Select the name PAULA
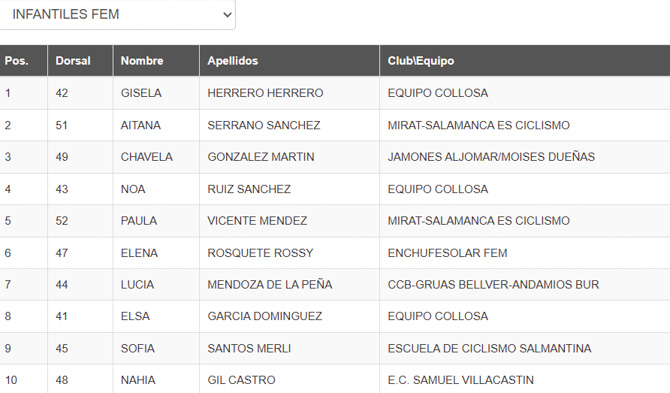Image resolution: width=670 pixels, height=393 pixels. 138,221
